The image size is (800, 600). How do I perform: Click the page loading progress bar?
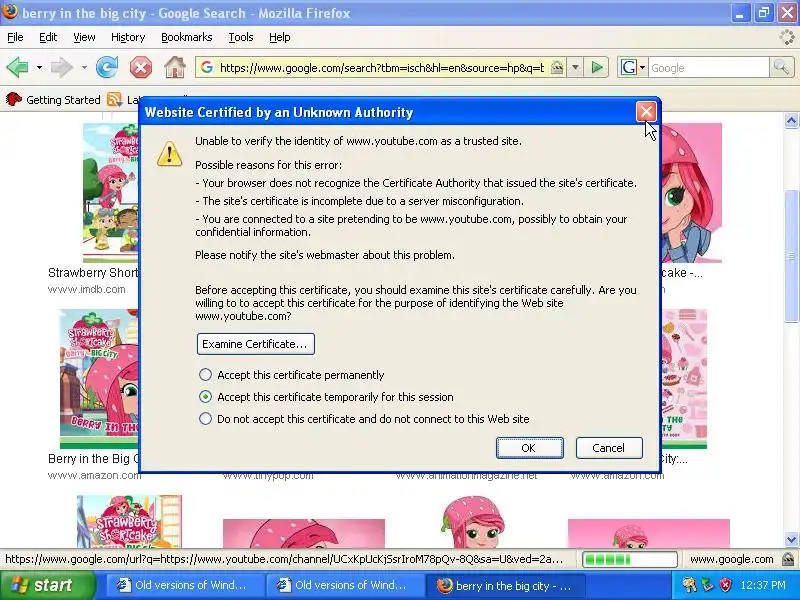point(630,560)
